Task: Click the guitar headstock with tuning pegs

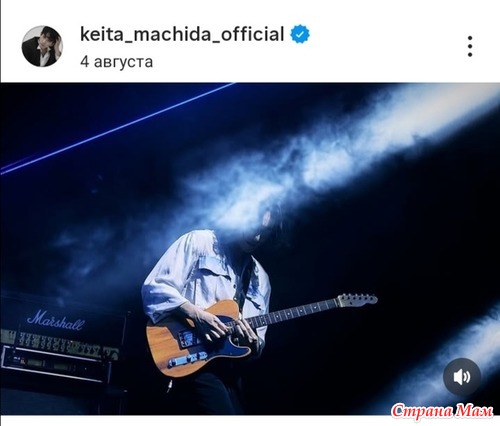Action: click(x=358, y=300)
